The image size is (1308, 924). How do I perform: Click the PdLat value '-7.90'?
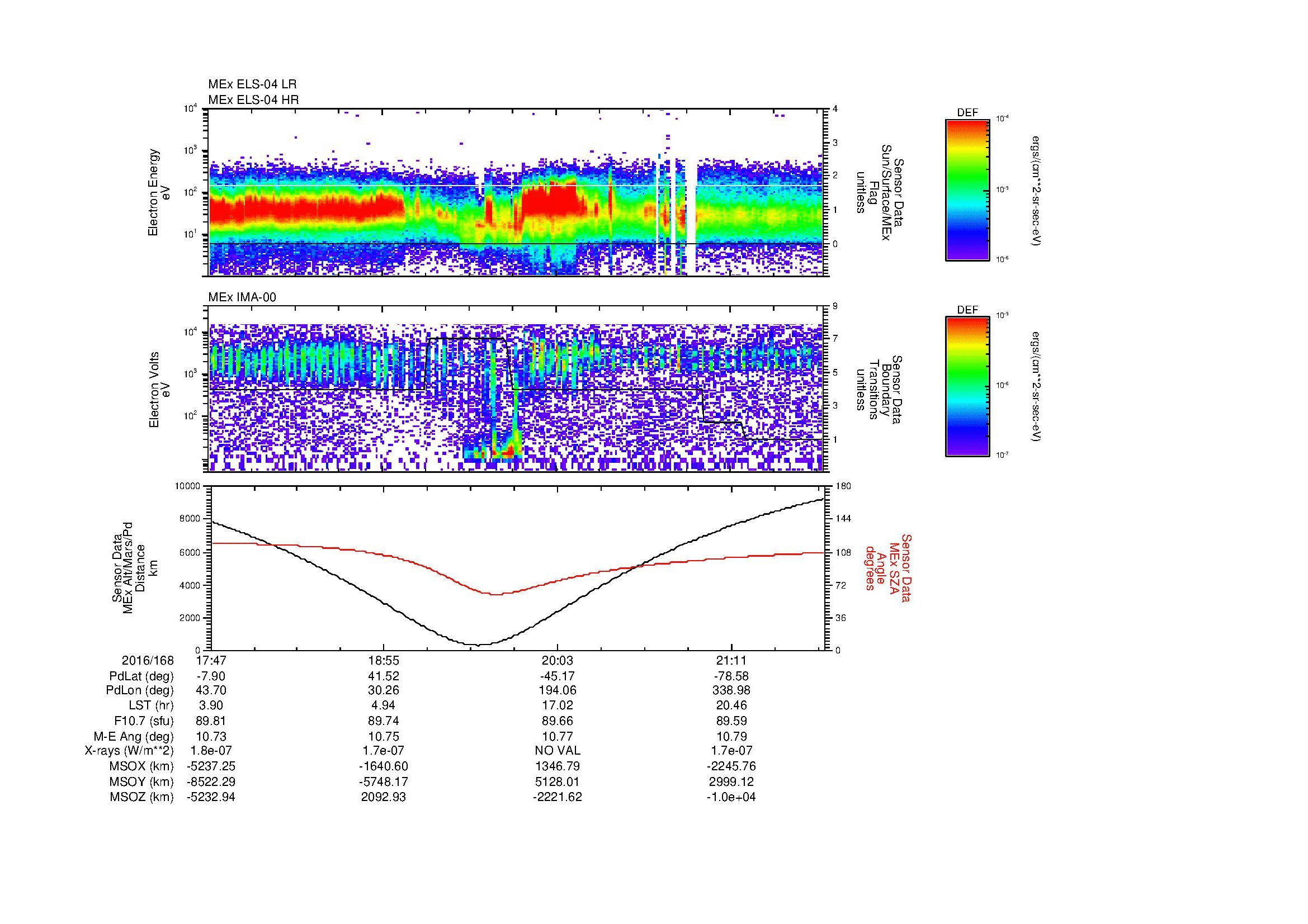(211, 676)
